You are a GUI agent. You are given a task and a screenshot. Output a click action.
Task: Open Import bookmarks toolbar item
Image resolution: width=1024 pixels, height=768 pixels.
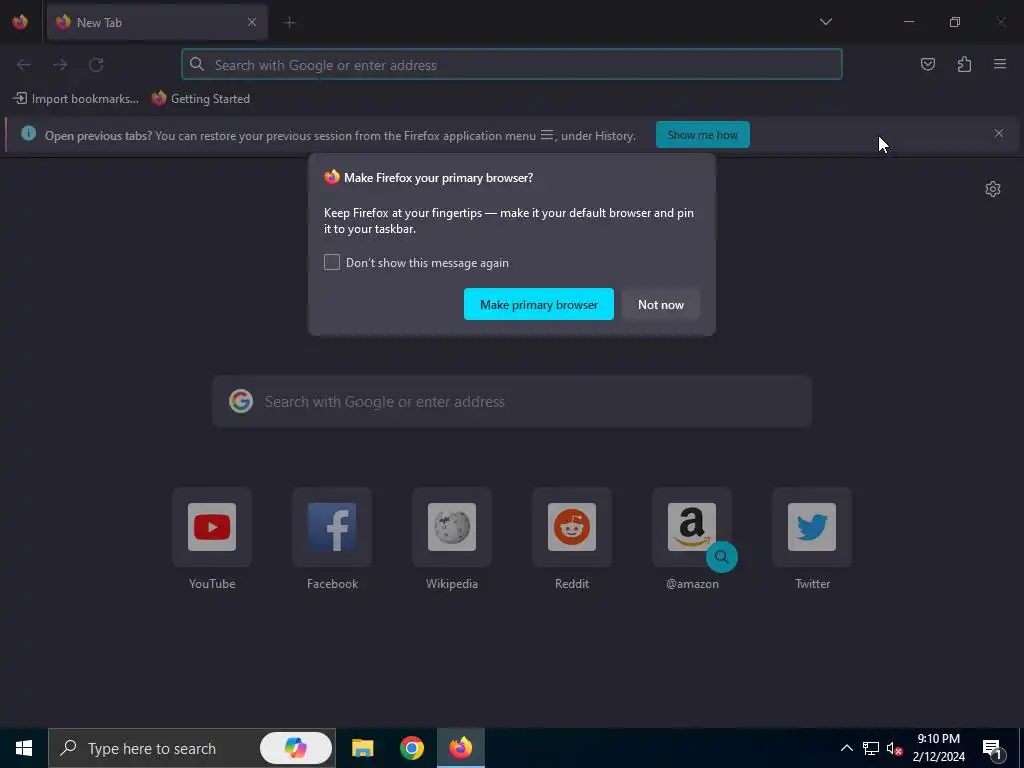pos(76,99)
